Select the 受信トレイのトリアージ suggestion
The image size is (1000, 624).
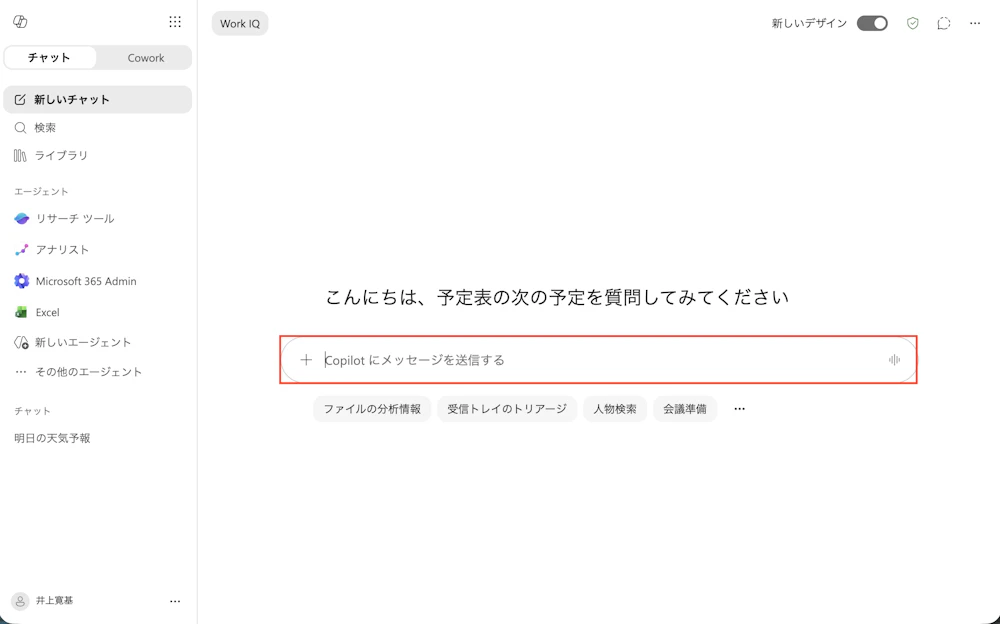tap(507, 409)
